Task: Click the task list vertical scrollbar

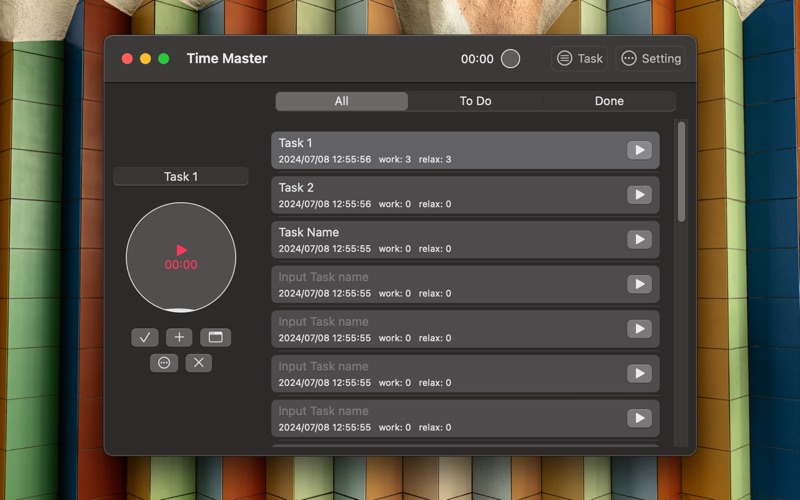Action: coord(682,171)
